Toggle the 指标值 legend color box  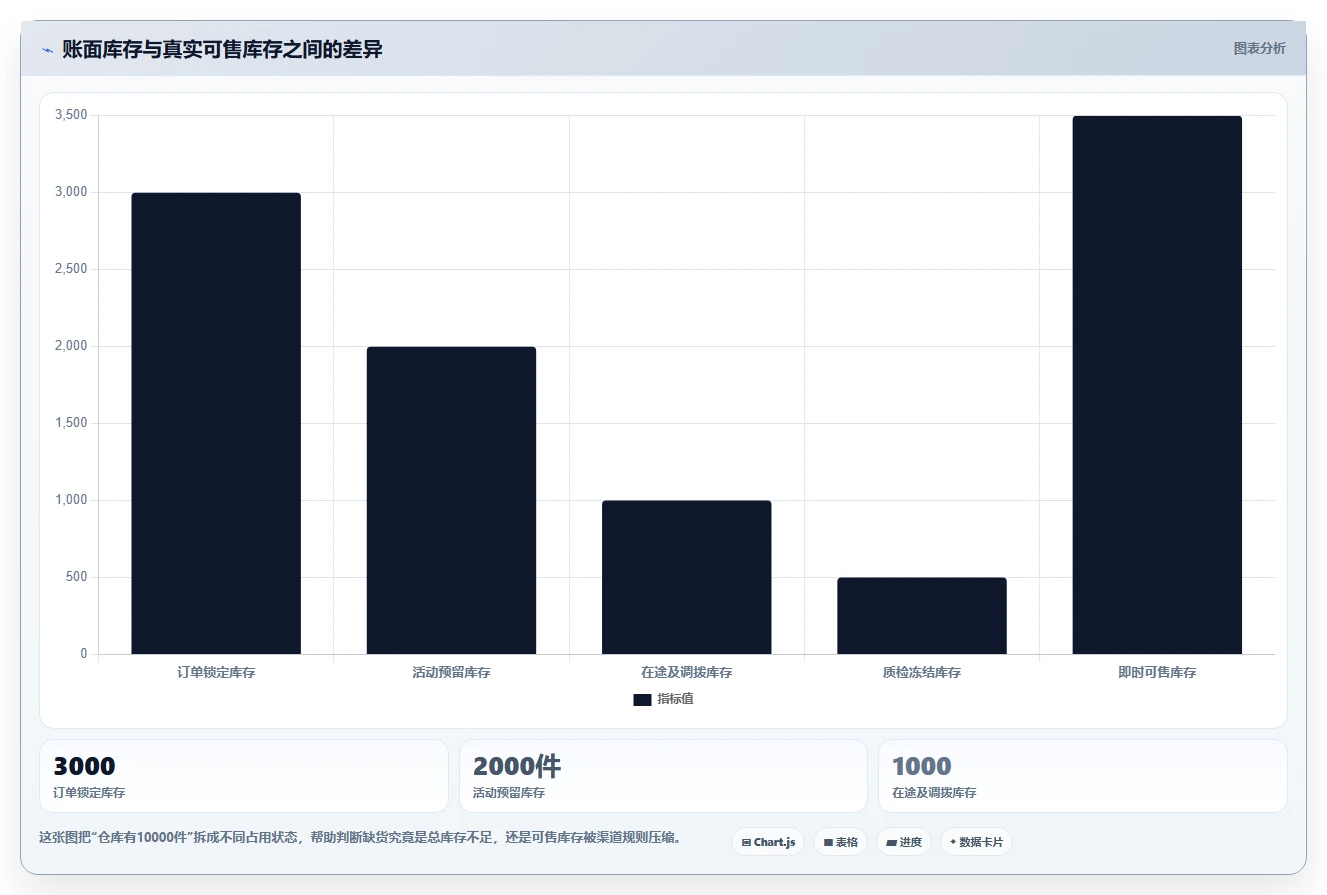(642, 699)
